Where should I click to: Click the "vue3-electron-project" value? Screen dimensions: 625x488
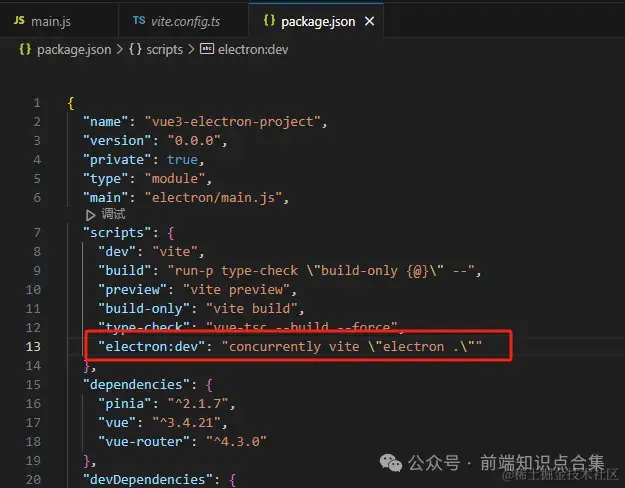(x=232, y=121)
